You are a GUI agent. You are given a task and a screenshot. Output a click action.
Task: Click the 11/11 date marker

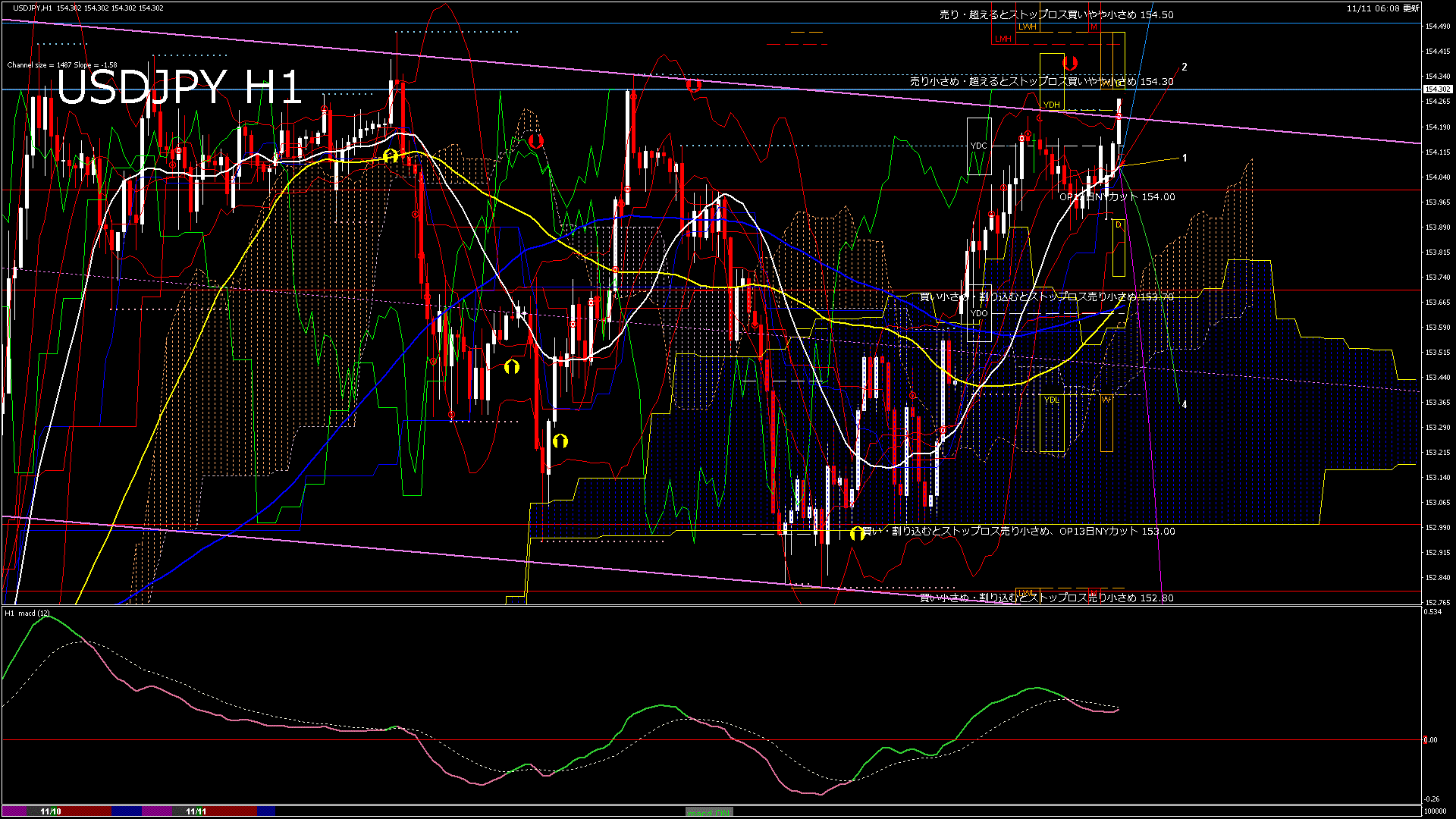196,811
